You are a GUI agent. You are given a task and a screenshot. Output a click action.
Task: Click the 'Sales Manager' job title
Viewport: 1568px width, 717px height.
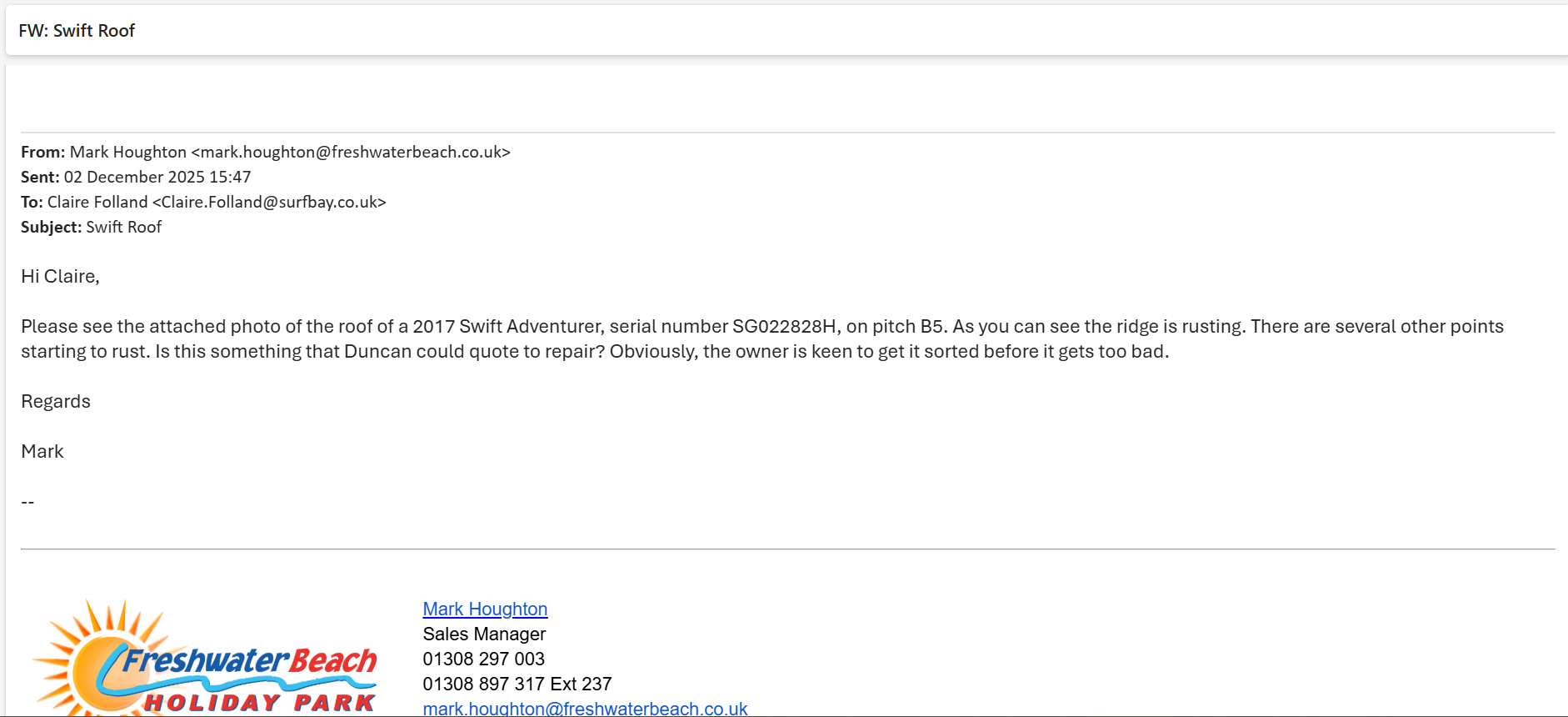coord(484,634)
